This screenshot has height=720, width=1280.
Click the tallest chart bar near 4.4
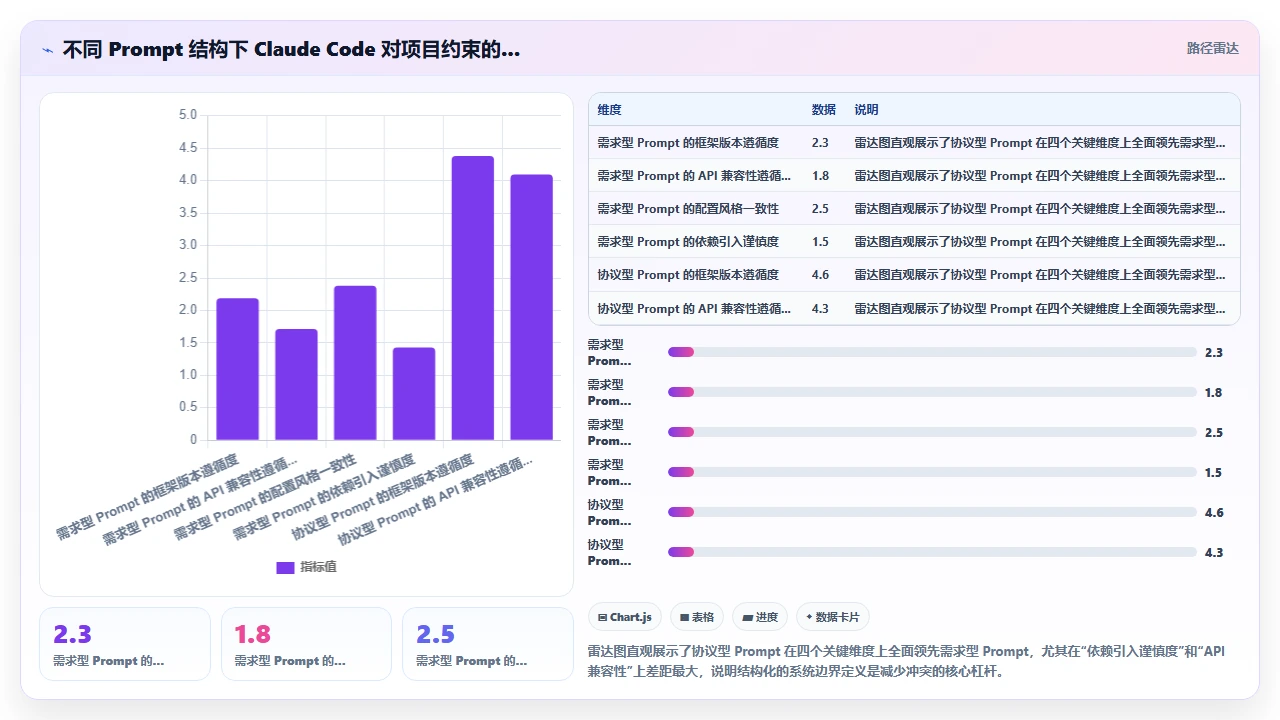point(473,298)
